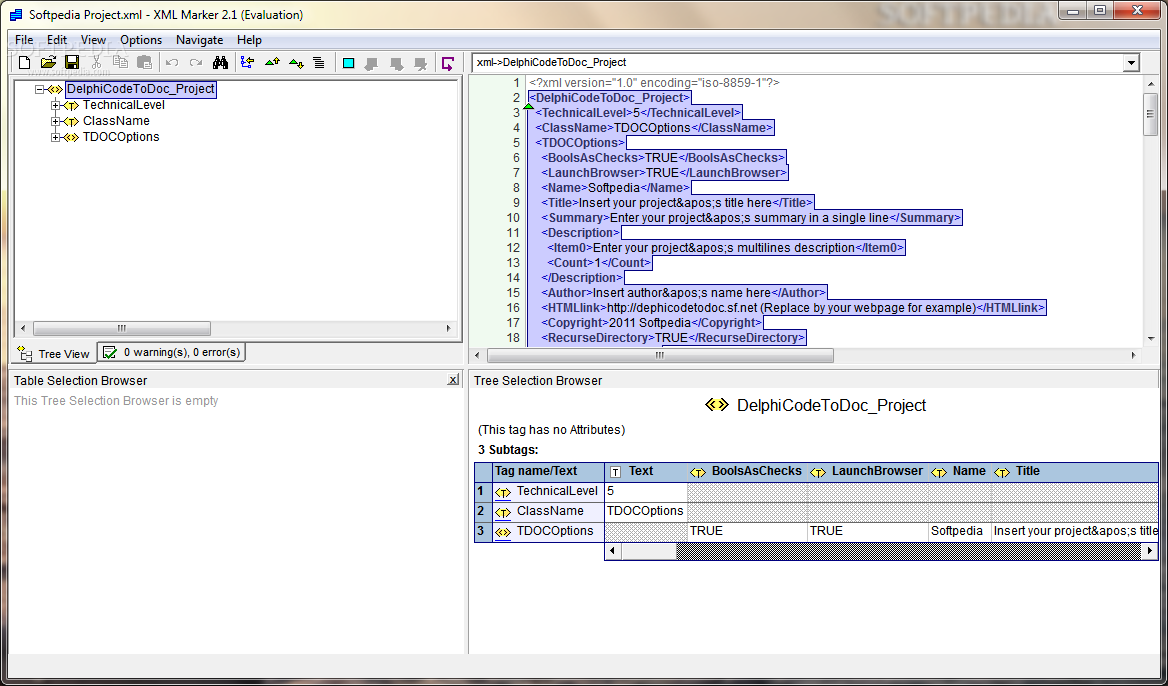Click the Undo arrow icon

(172, 63)
